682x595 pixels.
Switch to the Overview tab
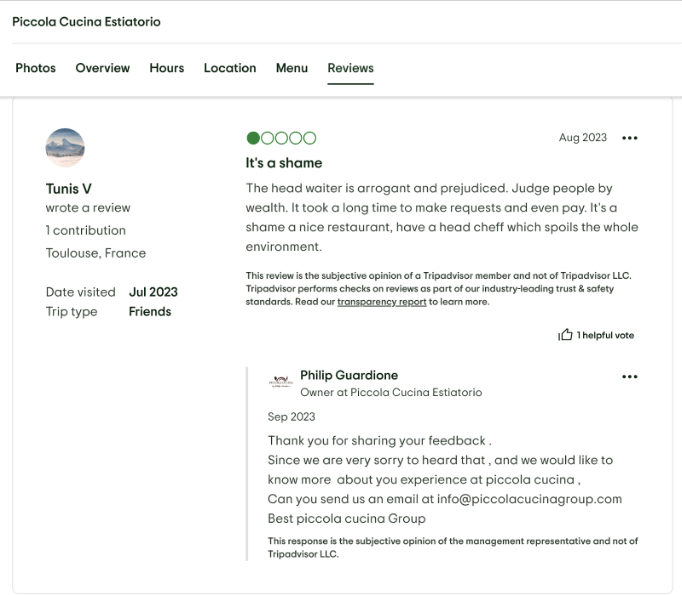point(103,68)
